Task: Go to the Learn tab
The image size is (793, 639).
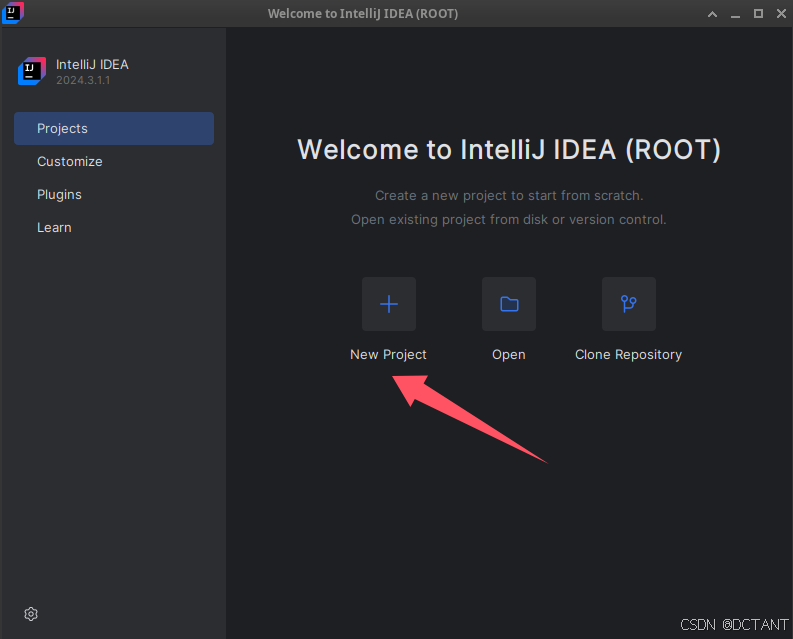Action: point(114,228)
